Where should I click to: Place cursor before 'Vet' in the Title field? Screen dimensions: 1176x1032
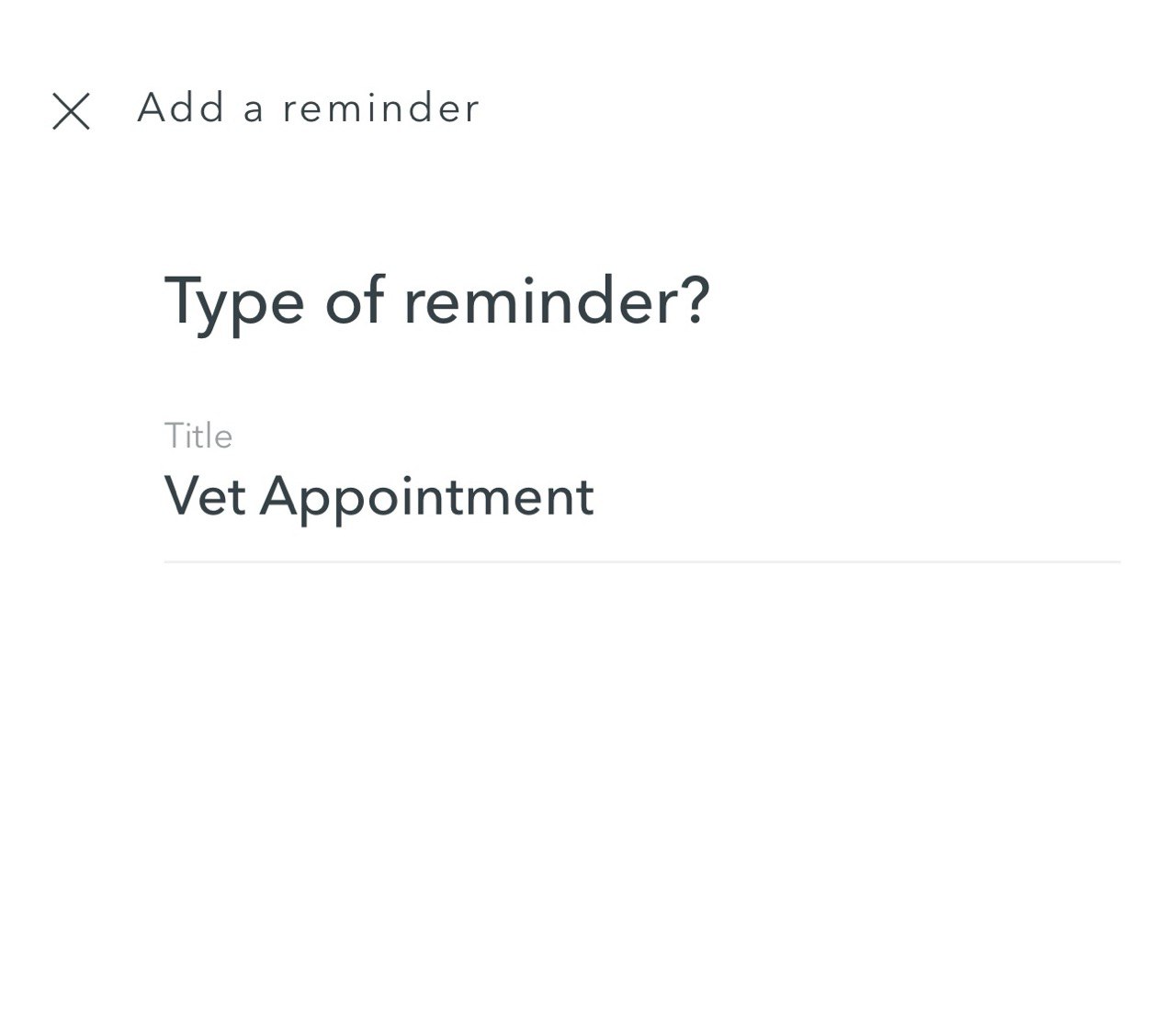pyautogui.click(x=165, y=497)
